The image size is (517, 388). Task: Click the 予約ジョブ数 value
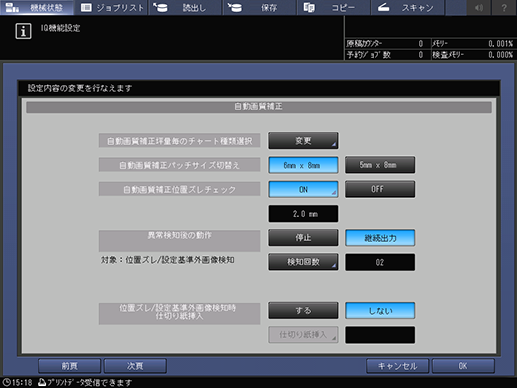coord(421,55)
